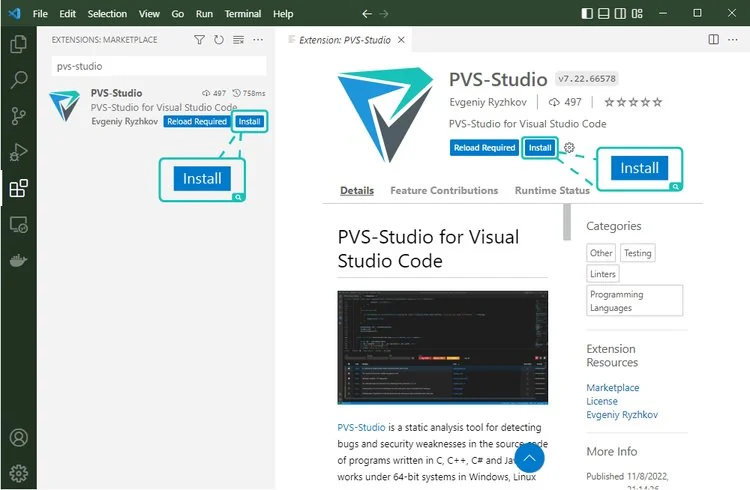750x490 pixels.
Task: Click the star rating in header
Action: click(x=633, y=102)
